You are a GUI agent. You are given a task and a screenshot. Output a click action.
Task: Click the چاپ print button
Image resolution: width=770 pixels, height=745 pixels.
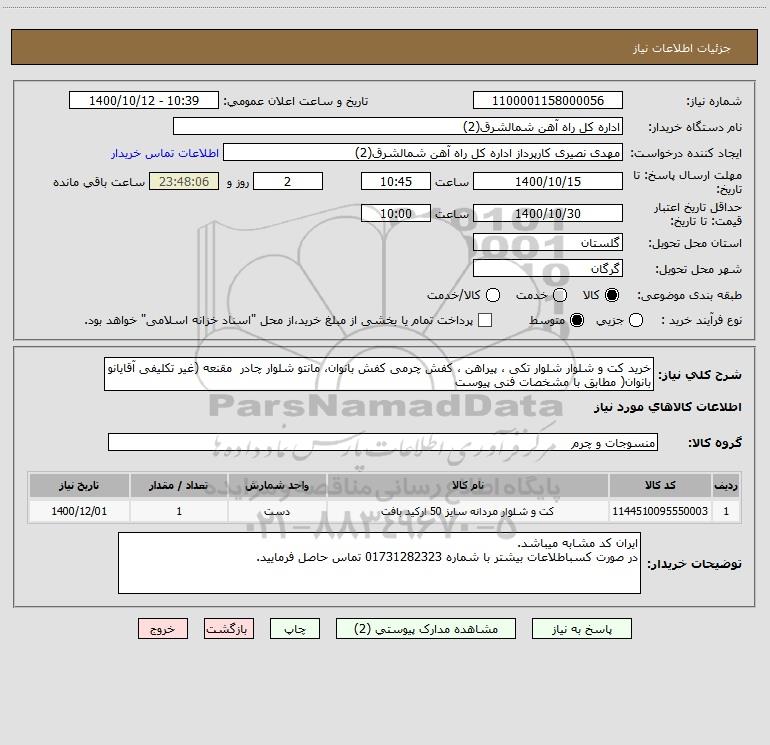coord(295,629)
